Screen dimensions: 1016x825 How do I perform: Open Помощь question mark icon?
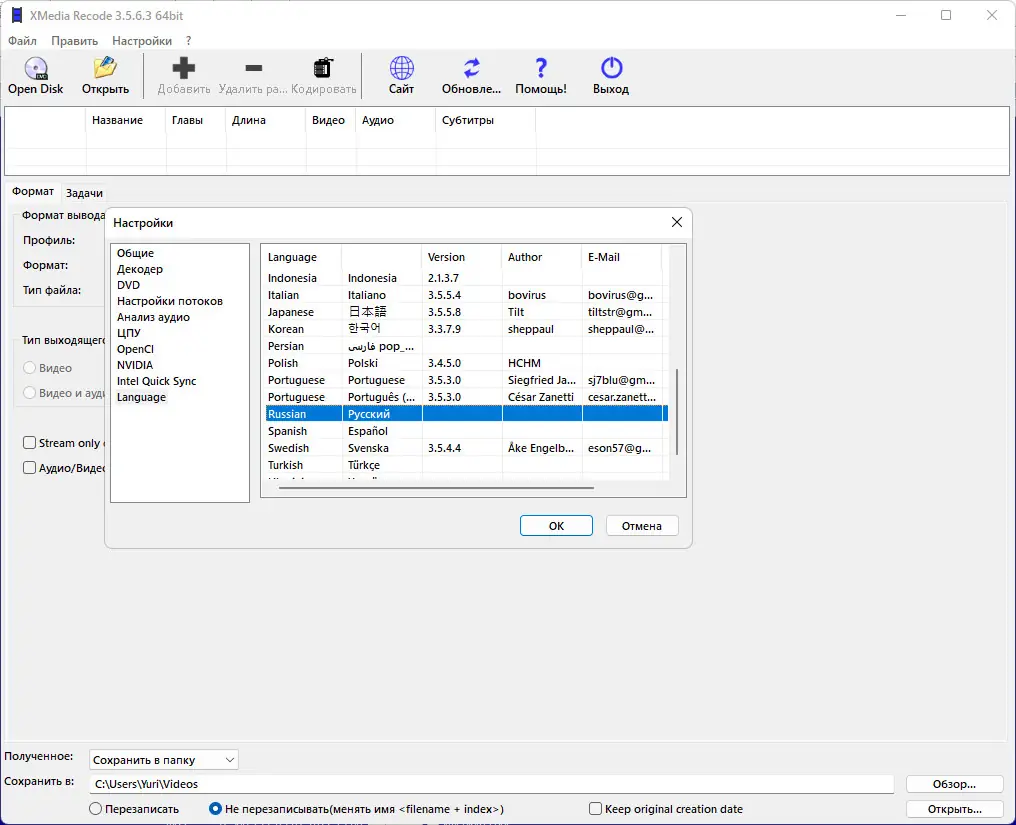[x=541, y=67]
